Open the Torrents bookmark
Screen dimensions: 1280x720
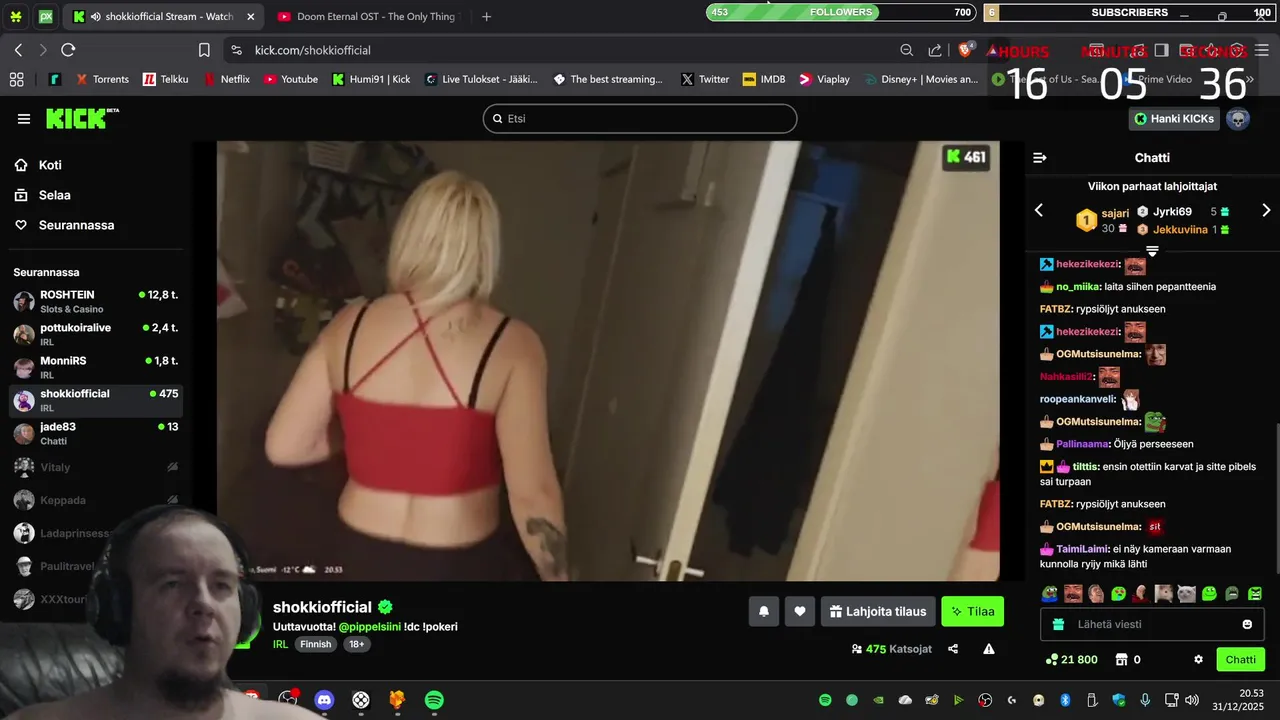click(101, 79)
